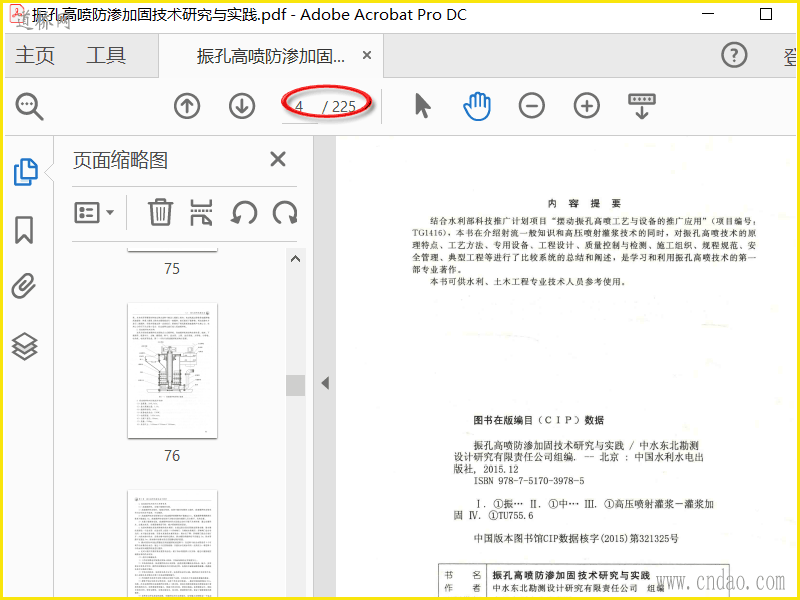
Task: Click the 内容提要 heading in document
Action: tap(584, 204)
